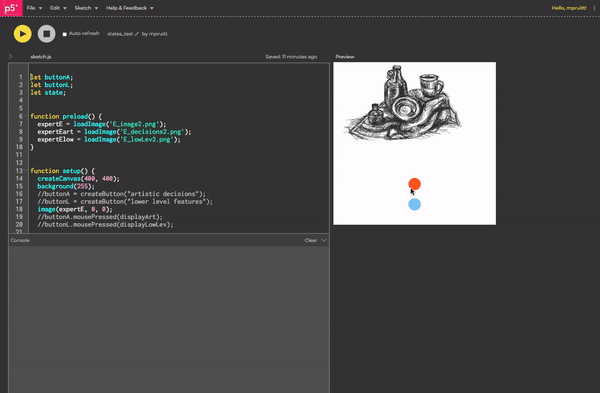Enable the Auto-refresh checkbox
600x393 pixels.
[x=65, y=34]
